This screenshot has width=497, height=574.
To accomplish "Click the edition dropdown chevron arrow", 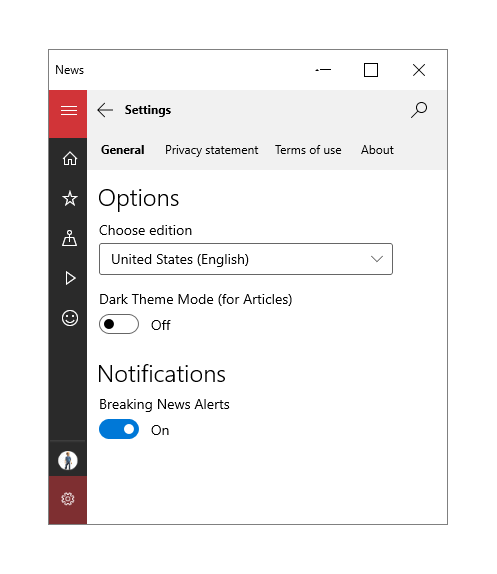I will [377, 259].
